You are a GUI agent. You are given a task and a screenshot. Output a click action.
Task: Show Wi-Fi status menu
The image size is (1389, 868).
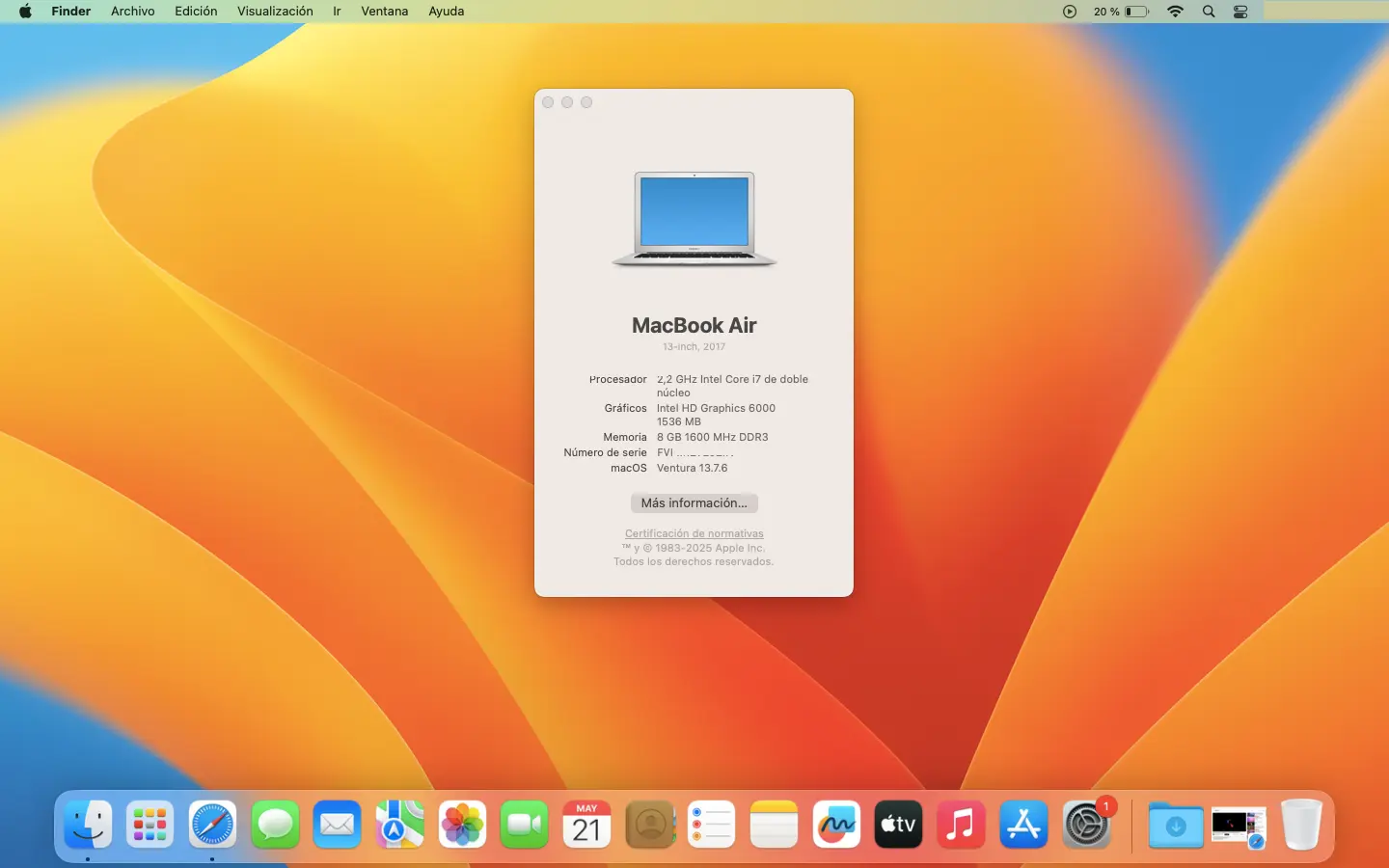pyautogui.click(x=1175, y=12)
